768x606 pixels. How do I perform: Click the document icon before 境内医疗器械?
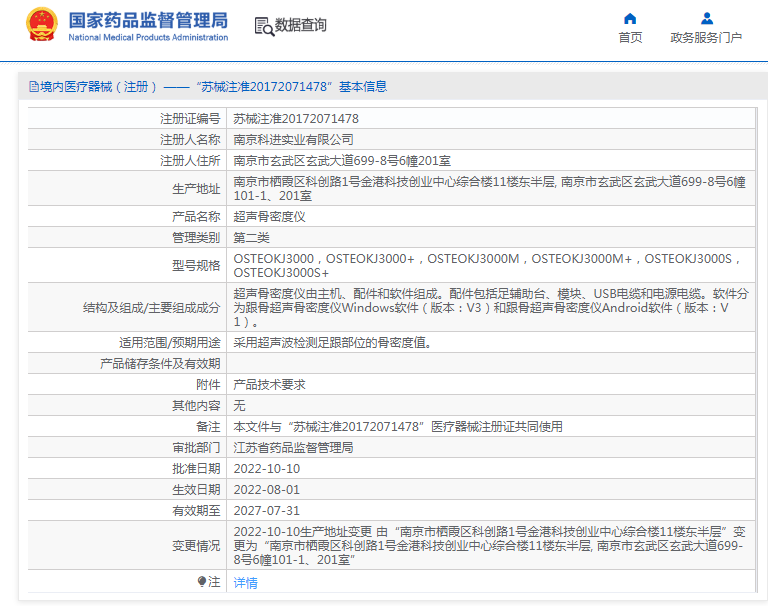pos(34,87)
